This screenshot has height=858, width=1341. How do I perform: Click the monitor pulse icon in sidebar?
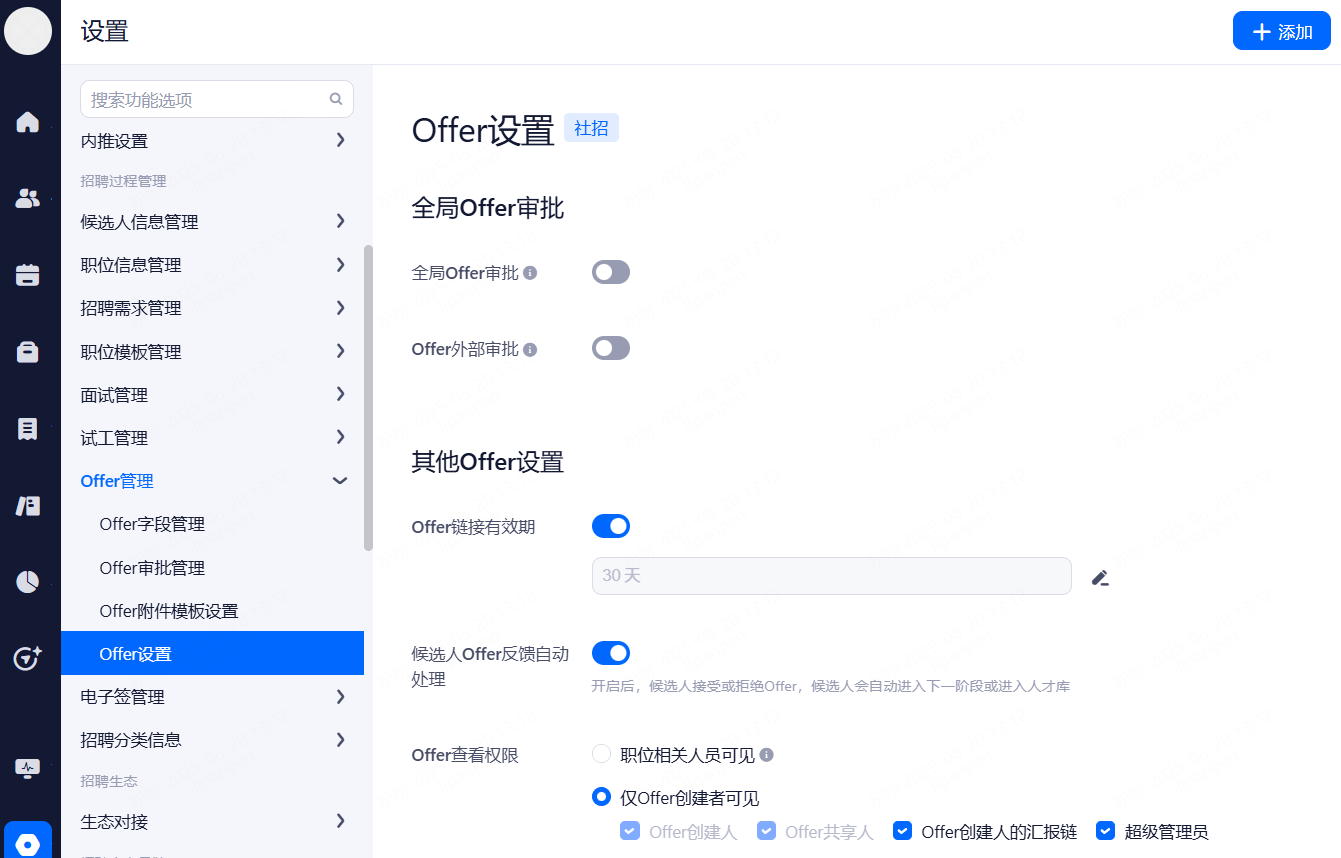click(x=28, y=768)
